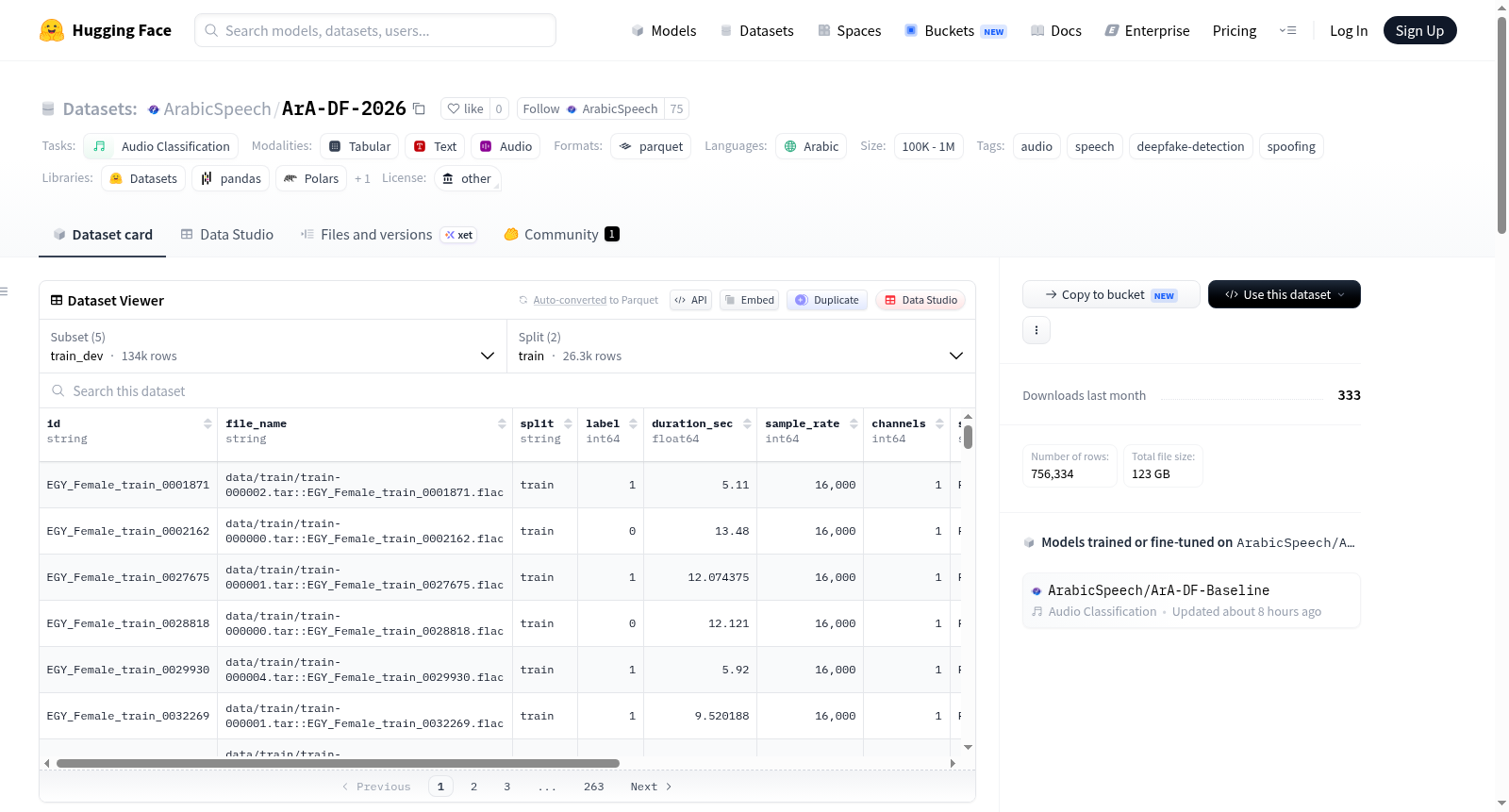This screenshot has height=812, width=1509.
Task: Click sort icon on sample_rate column
Action: pyautogui.click(x=854, y=423)
